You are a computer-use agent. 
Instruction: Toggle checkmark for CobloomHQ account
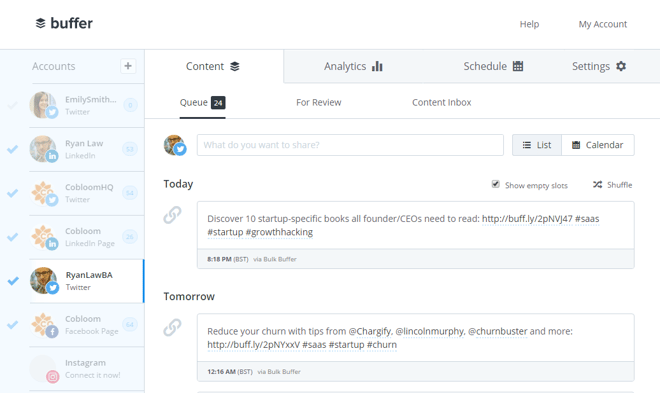(13, 193)
